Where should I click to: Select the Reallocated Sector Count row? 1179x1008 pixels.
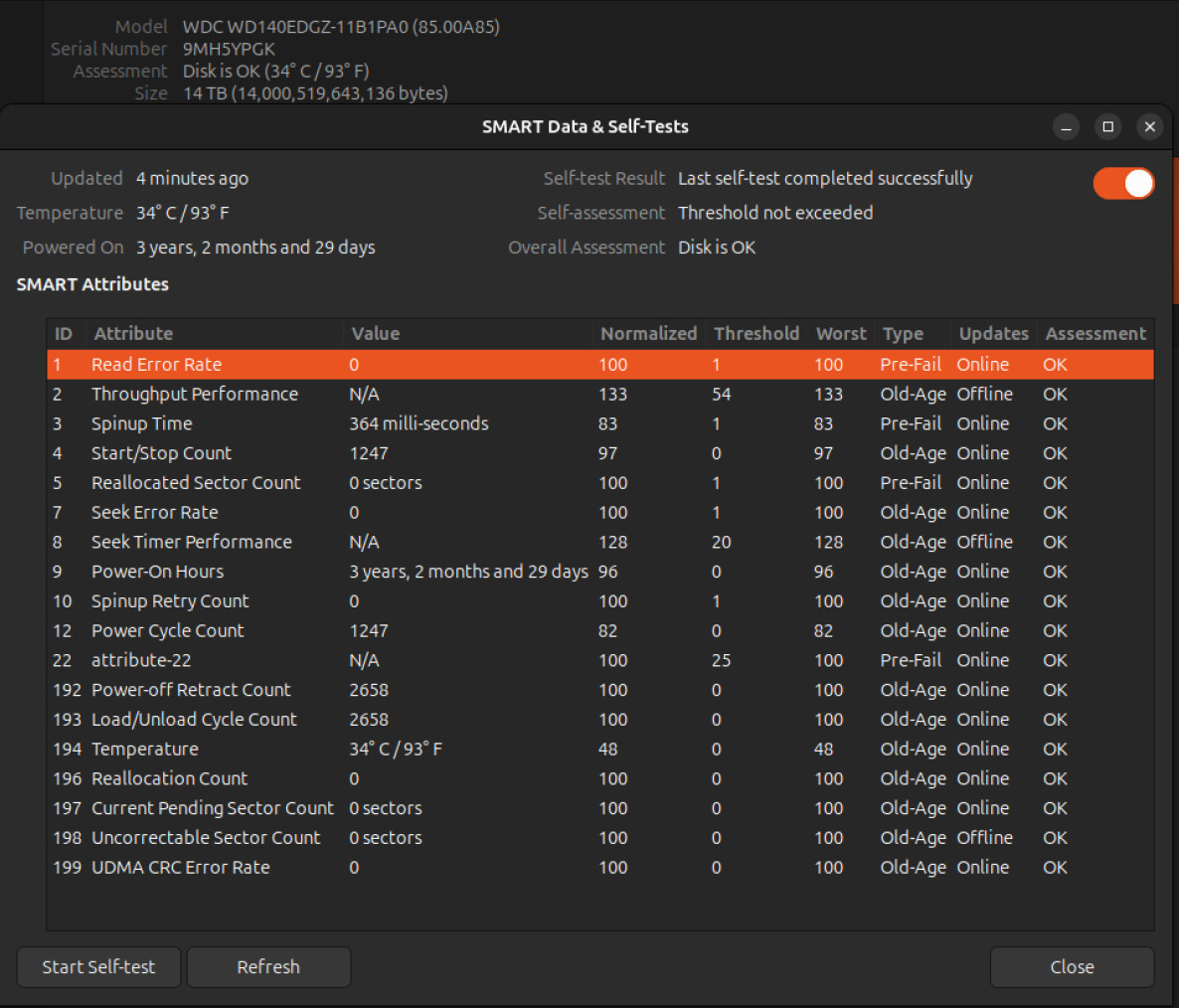[x=600, y=482]
